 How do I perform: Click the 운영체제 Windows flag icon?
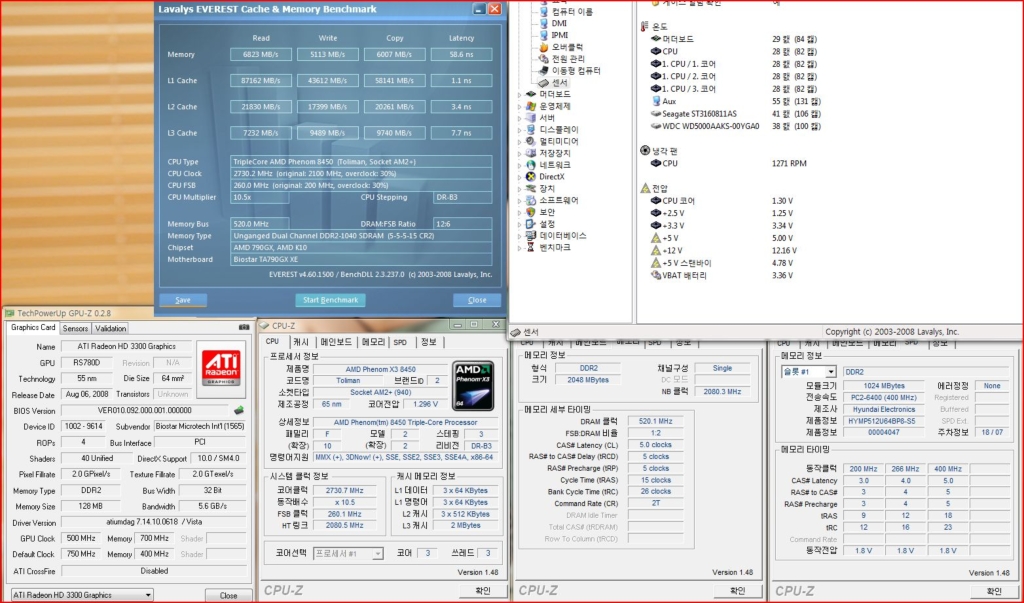click(531, 106)
